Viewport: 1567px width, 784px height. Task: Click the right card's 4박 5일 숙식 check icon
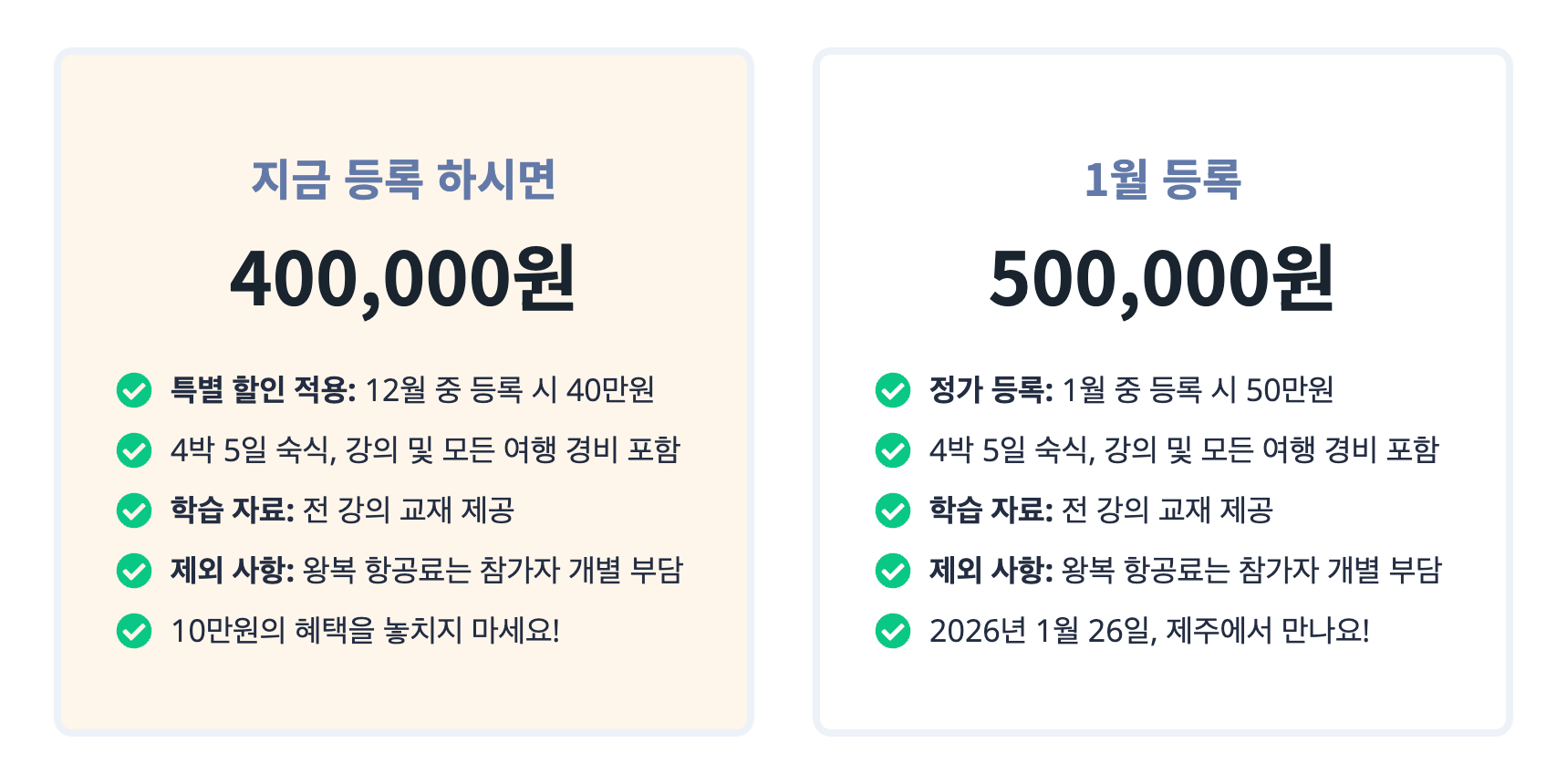pyautogui.click(x=893, y=450)
